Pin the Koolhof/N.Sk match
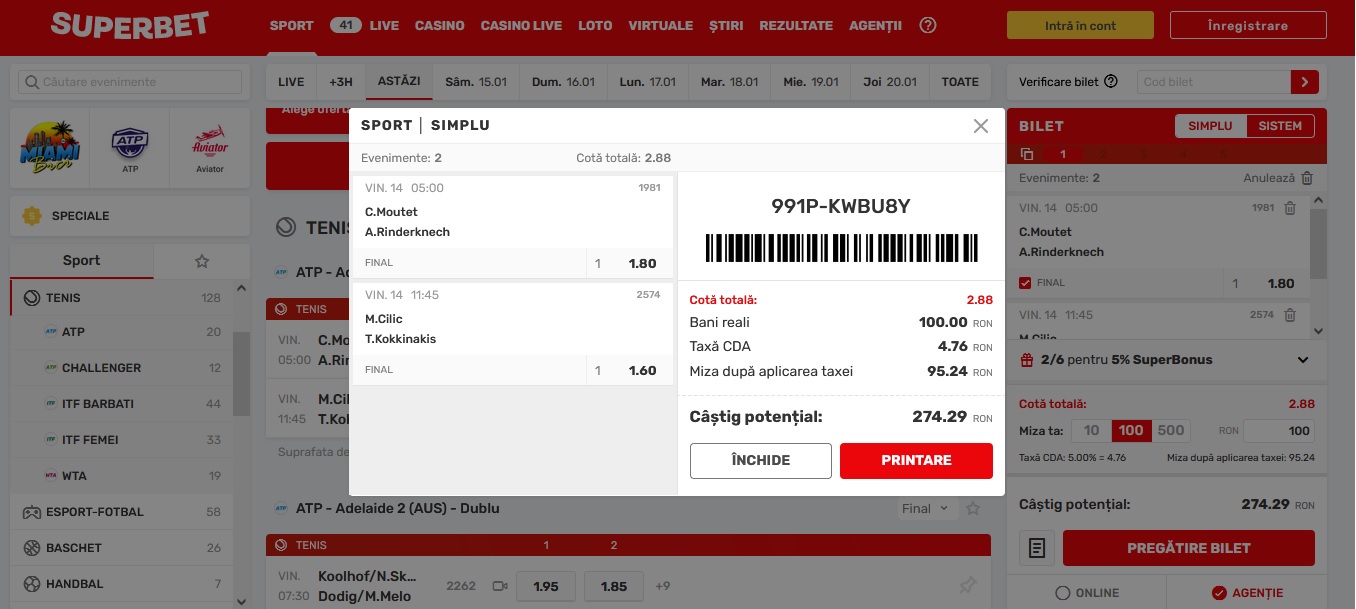Image resolution: width=1356 pixels, height=609 pixels. [967, 585]
